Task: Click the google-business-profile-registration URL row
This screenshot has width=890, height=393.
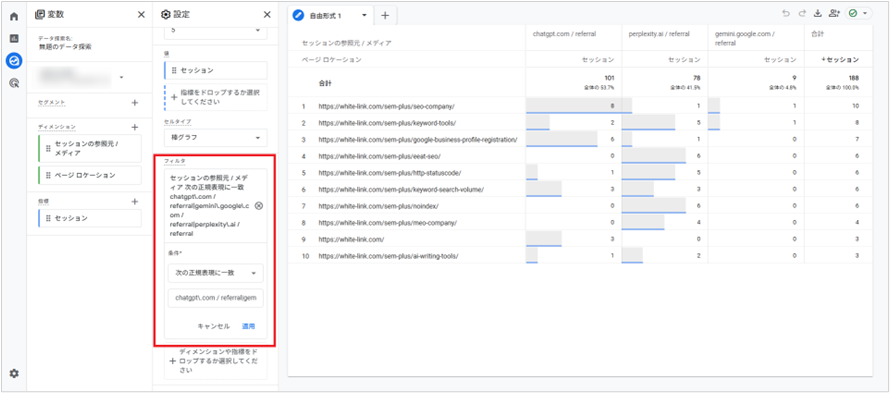Action: pyautogui.click(x=417, y=139)
